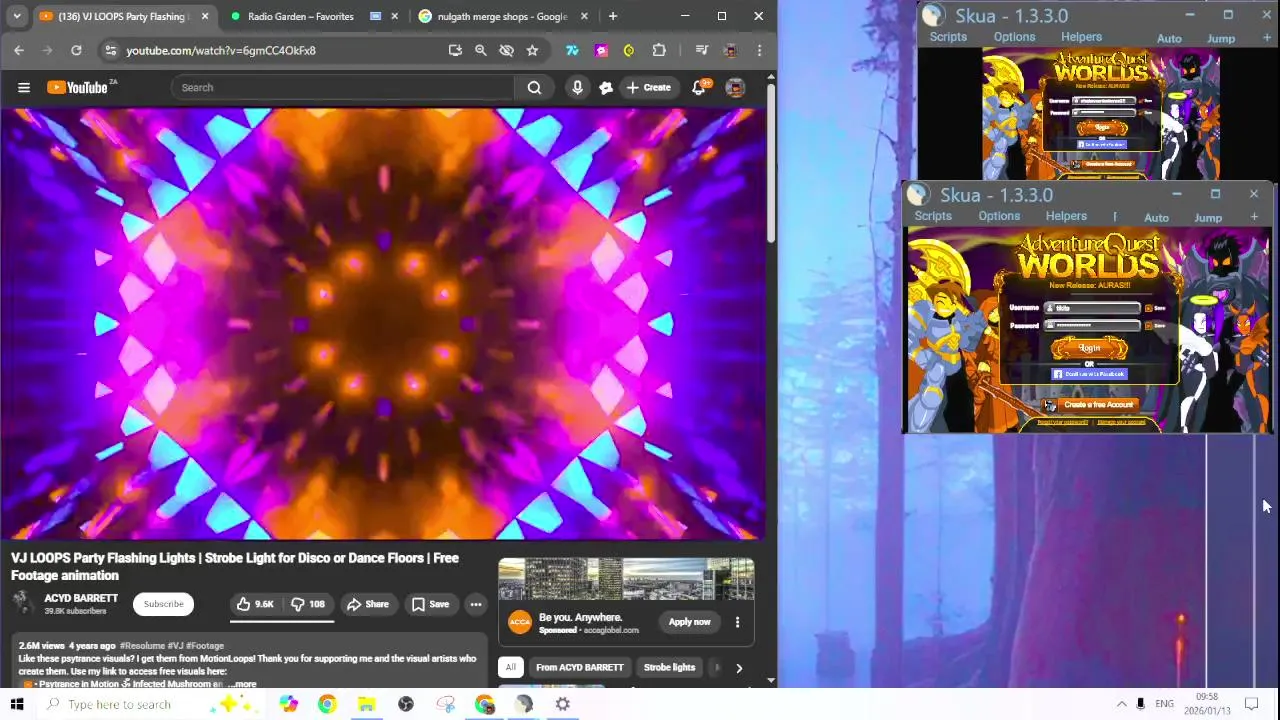1280x720 pixels.
Task: Open Options menu in front Skua window
Action: (x=999, y=216)
